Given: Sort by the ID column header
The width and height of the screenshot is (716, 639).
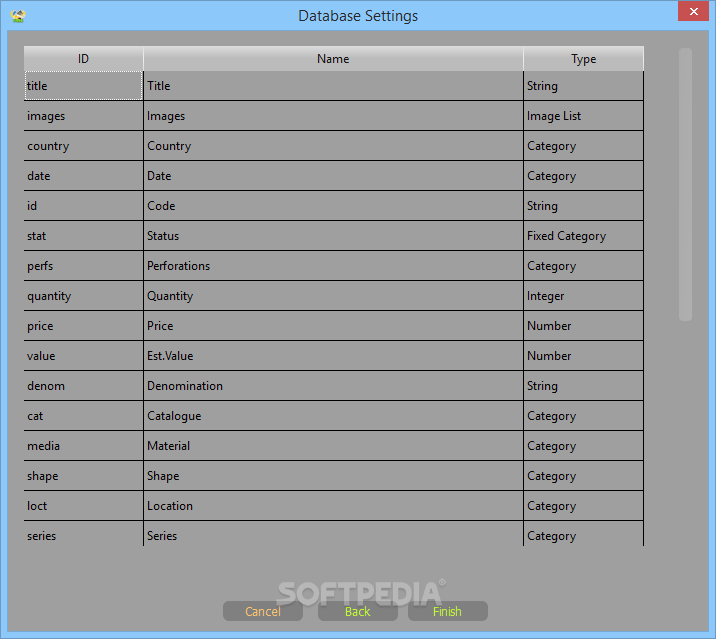Looking at the screenshot, I should click(84, 58).
